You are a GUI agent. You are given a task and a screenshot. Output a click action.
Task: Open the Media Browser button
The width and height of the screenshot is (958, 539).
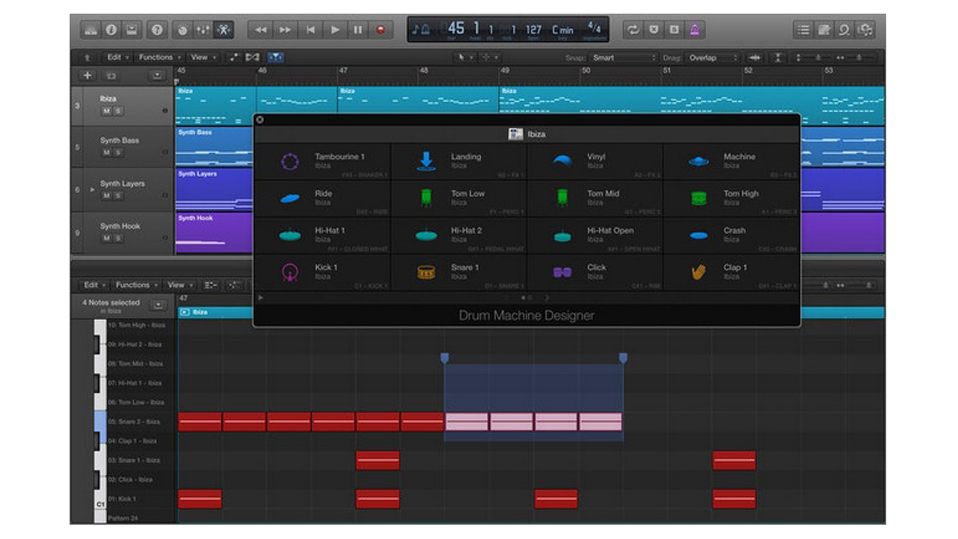tap(865, 29)
